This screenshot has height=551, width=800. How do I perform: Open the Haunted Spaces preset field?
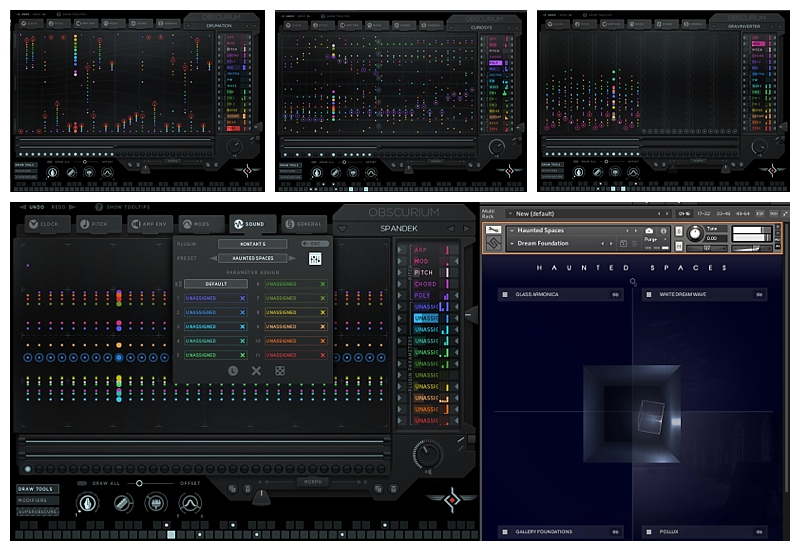[x=253, y=258]
